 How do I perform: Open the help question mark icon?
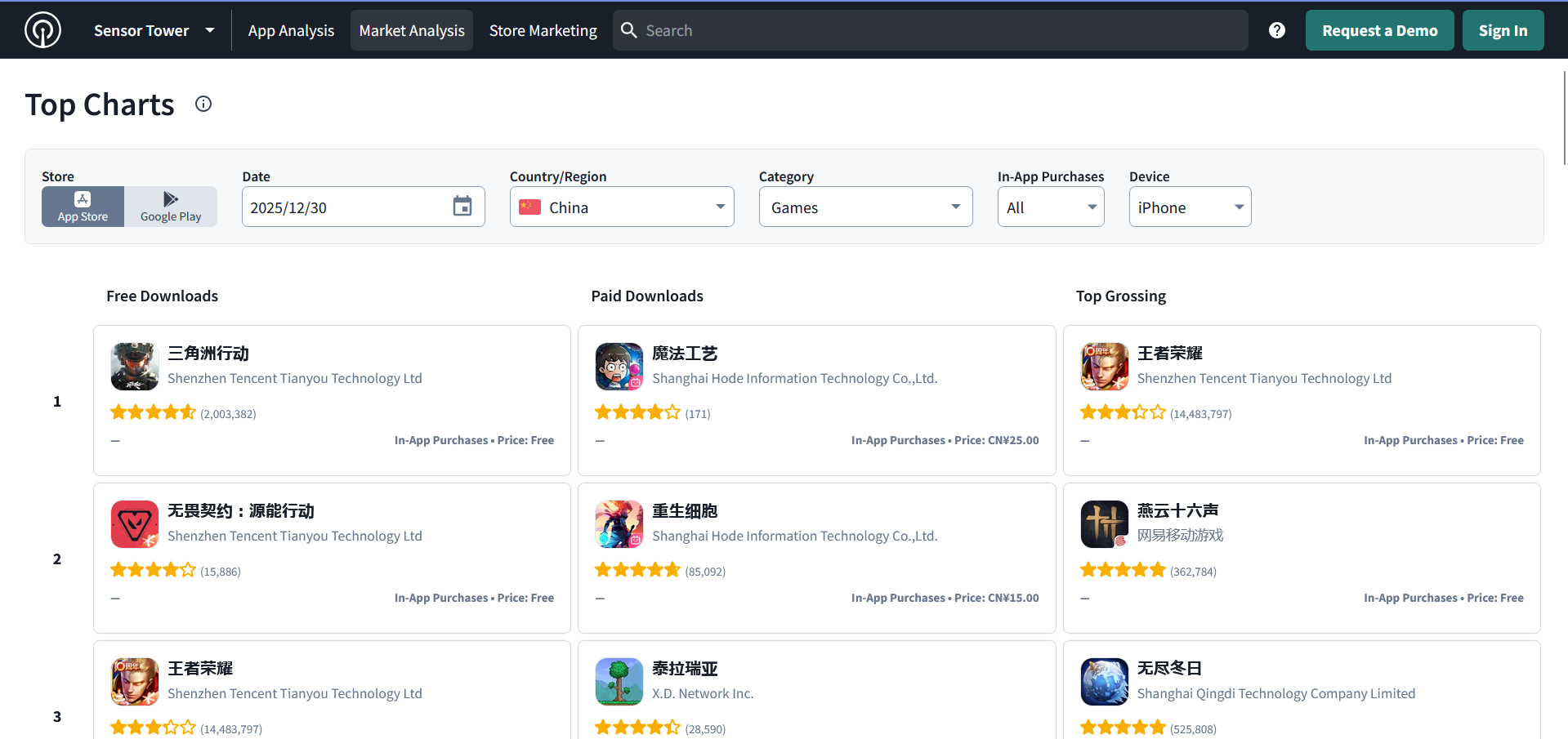tap(1276, 30)
